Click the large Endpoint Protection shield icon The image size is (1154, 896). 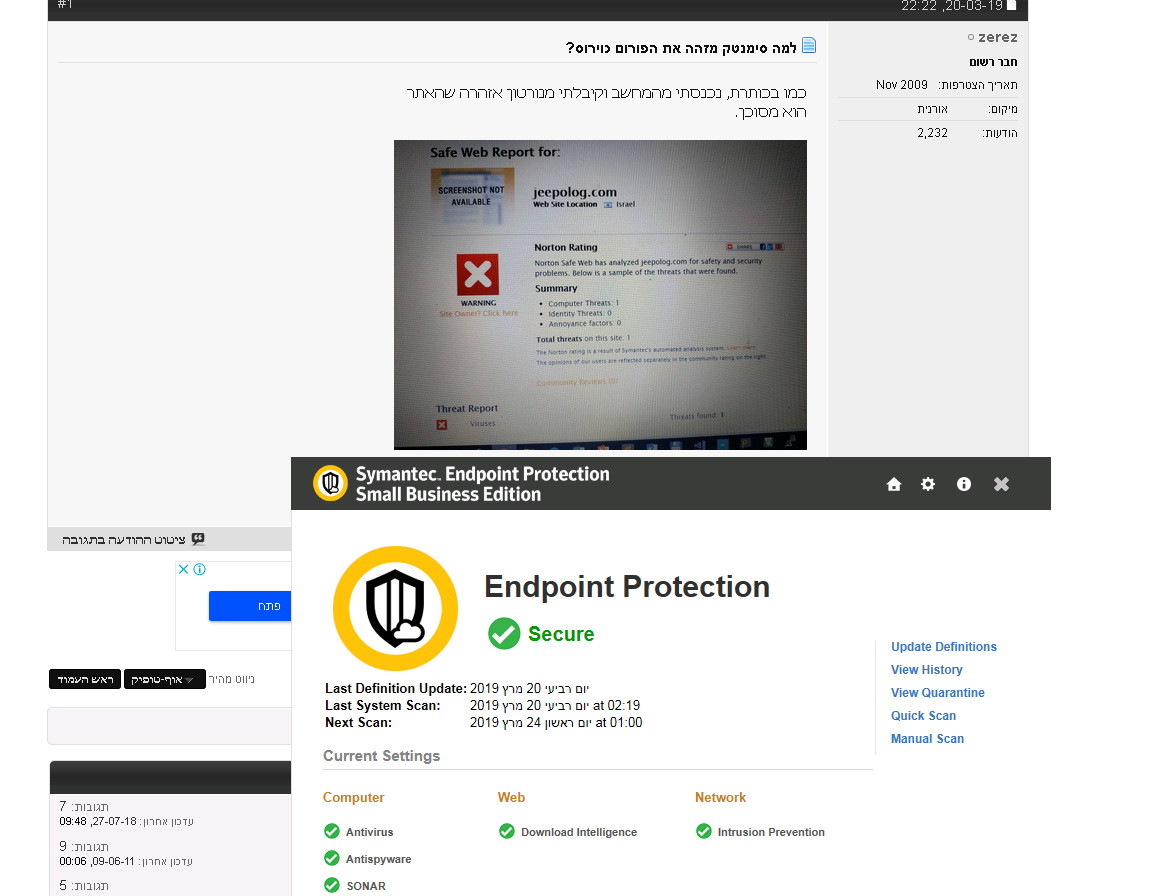click(395, 608)
